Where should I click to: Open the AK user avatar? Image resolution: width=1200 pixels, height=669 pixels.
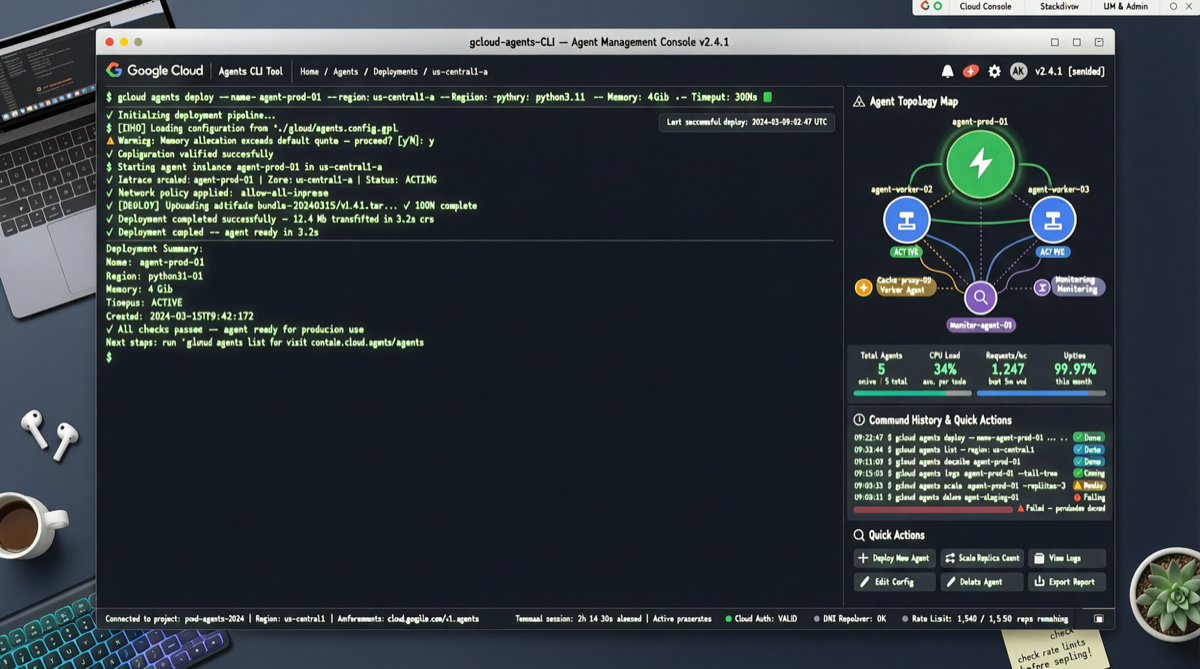pyautogui.click(x=1018, y=71)
